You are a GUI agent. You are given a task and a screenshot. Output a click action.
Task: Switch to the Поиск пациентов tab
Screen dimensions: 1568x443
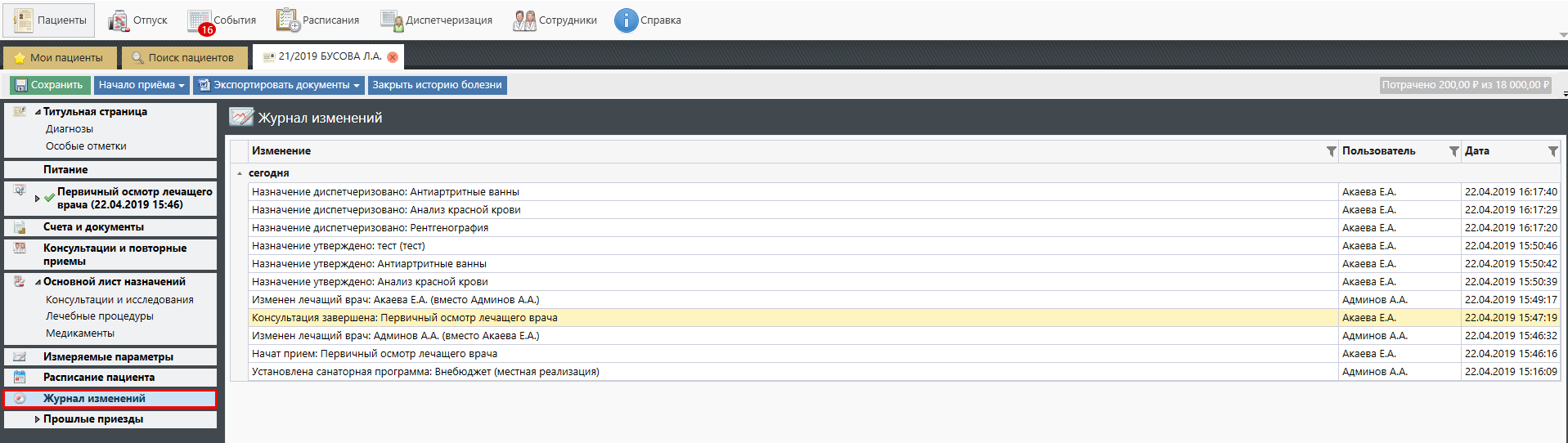(x=184, y=58)
